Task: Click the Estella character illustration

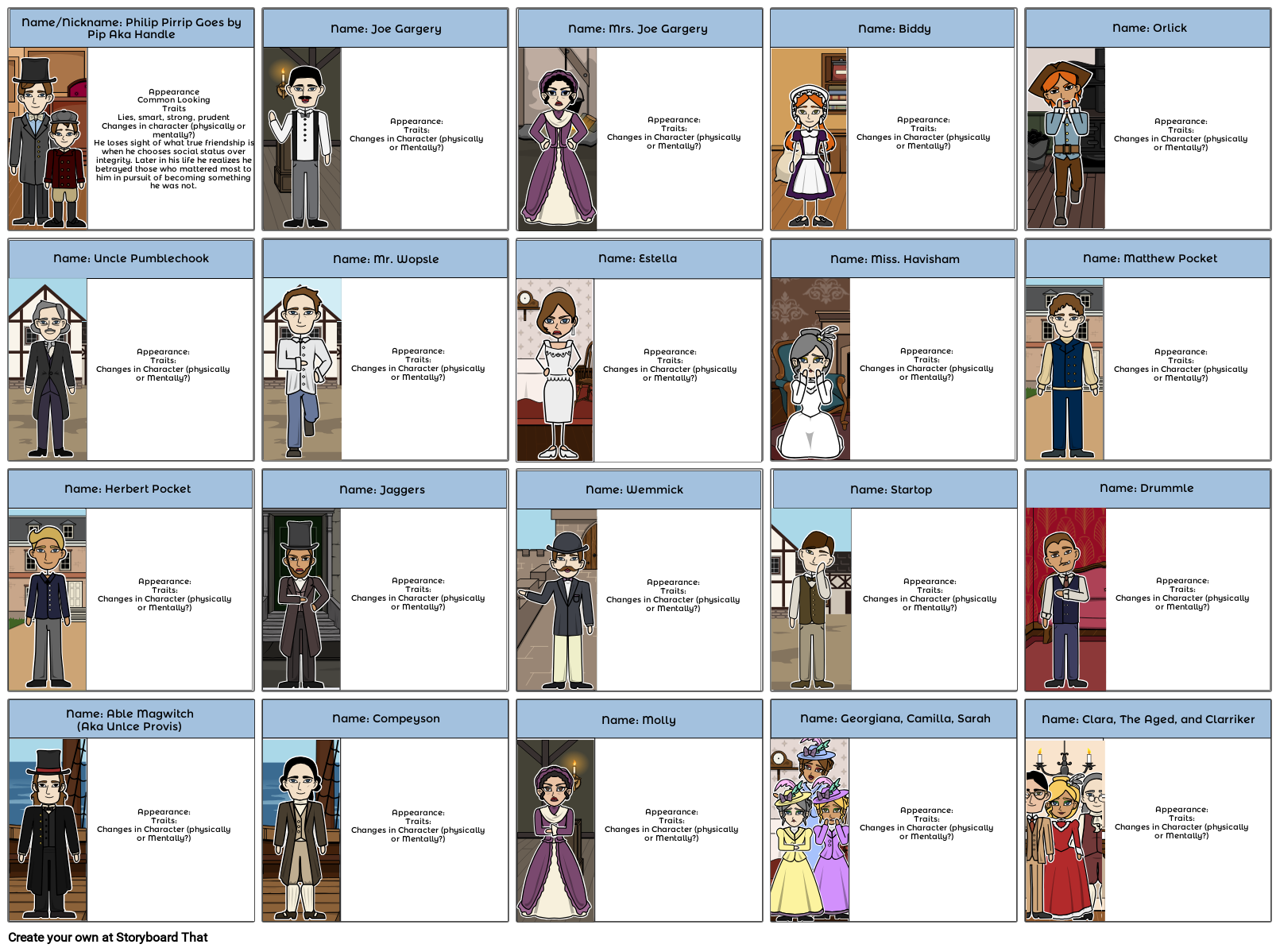Action: coord(555,370)
